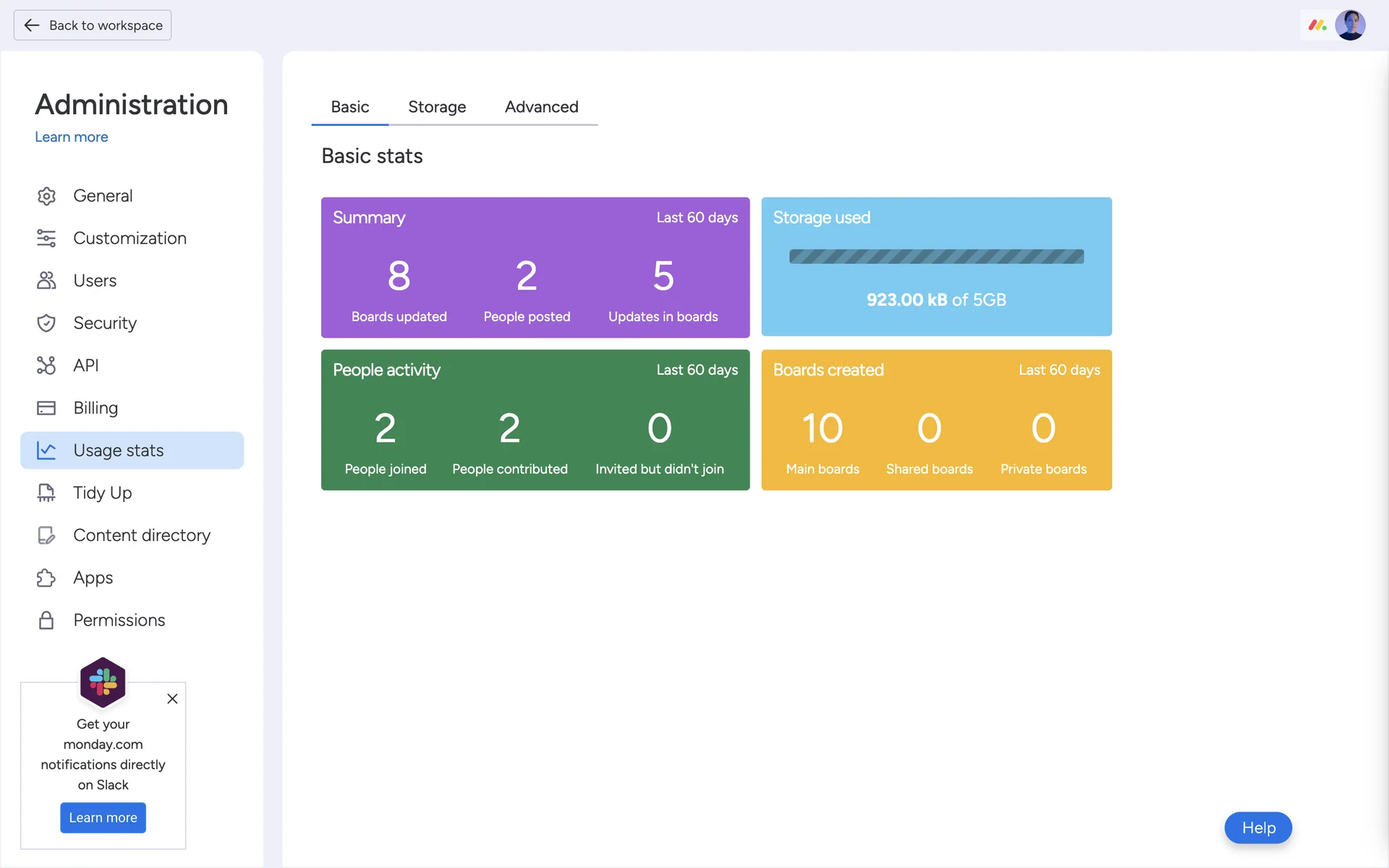Click the storage used progress bar
This screenshot has height=868, width=1389.
tap(936, 257)
